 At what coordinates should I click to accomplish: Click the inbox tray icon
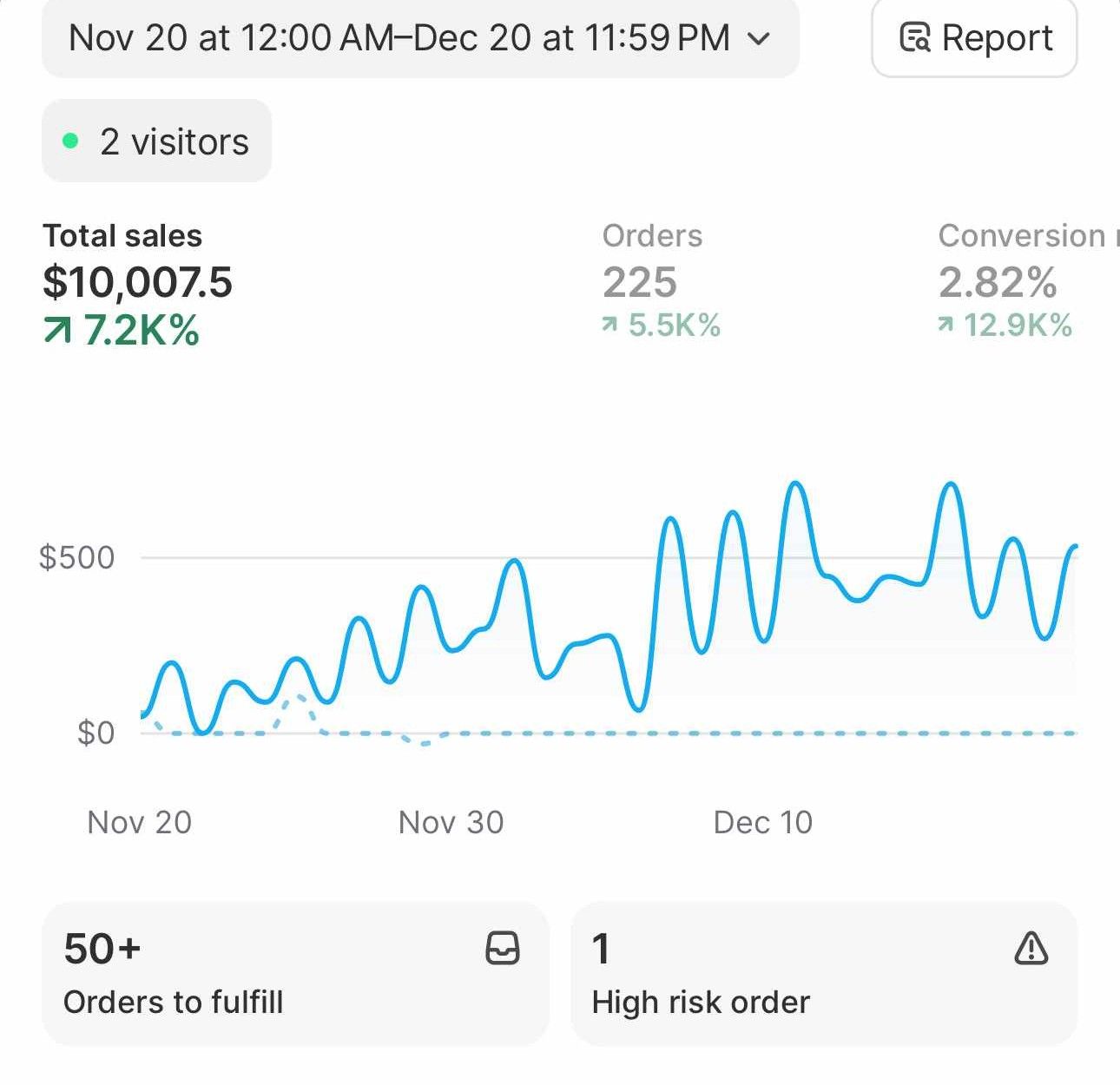point(502,948)
